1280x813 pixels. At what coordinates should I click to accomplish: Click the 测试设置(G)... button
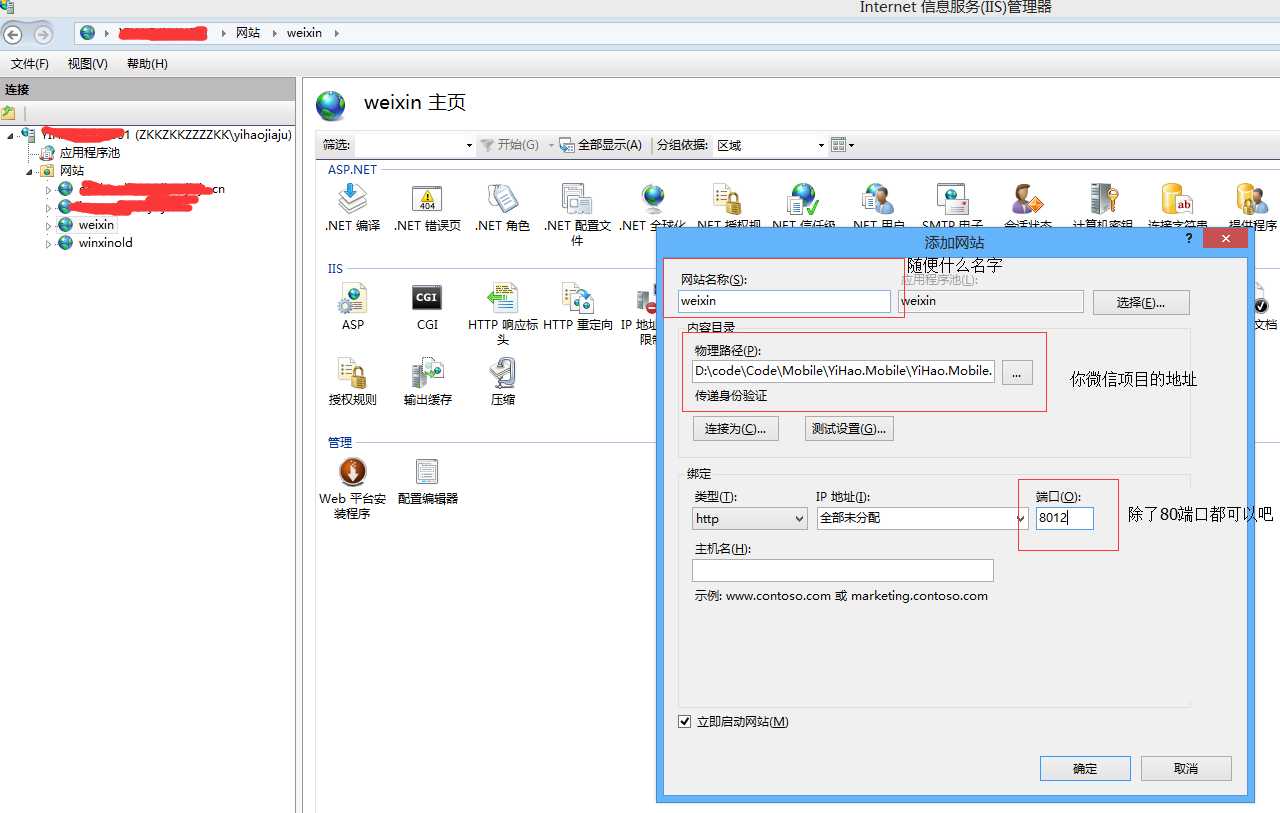click(849, 429)
